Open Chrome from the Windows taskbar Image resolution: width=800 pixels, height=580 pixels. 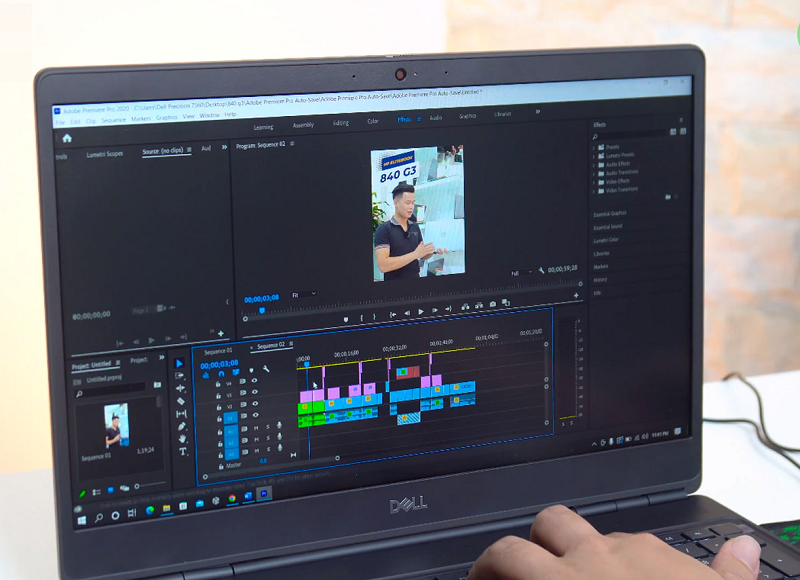click(232, 497)
